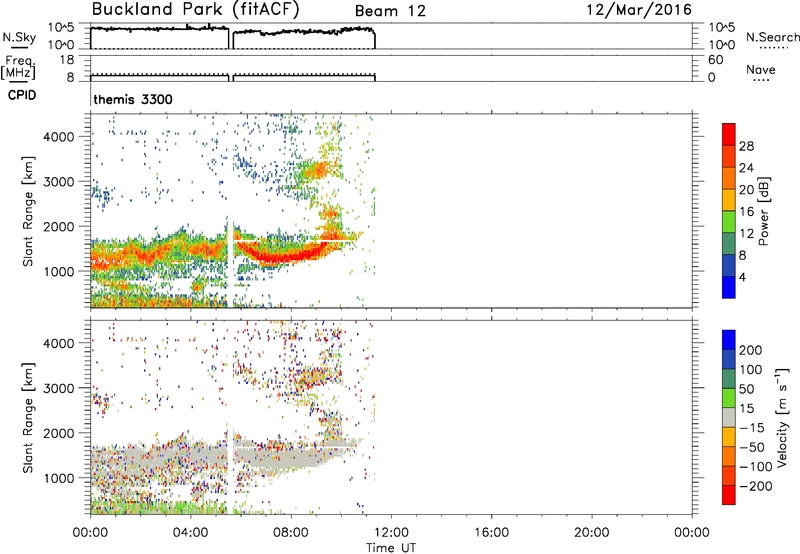This screenshot has height=554, width=800.
Task: Click the '04:00' time tick label
Action: tap(191, 533)
